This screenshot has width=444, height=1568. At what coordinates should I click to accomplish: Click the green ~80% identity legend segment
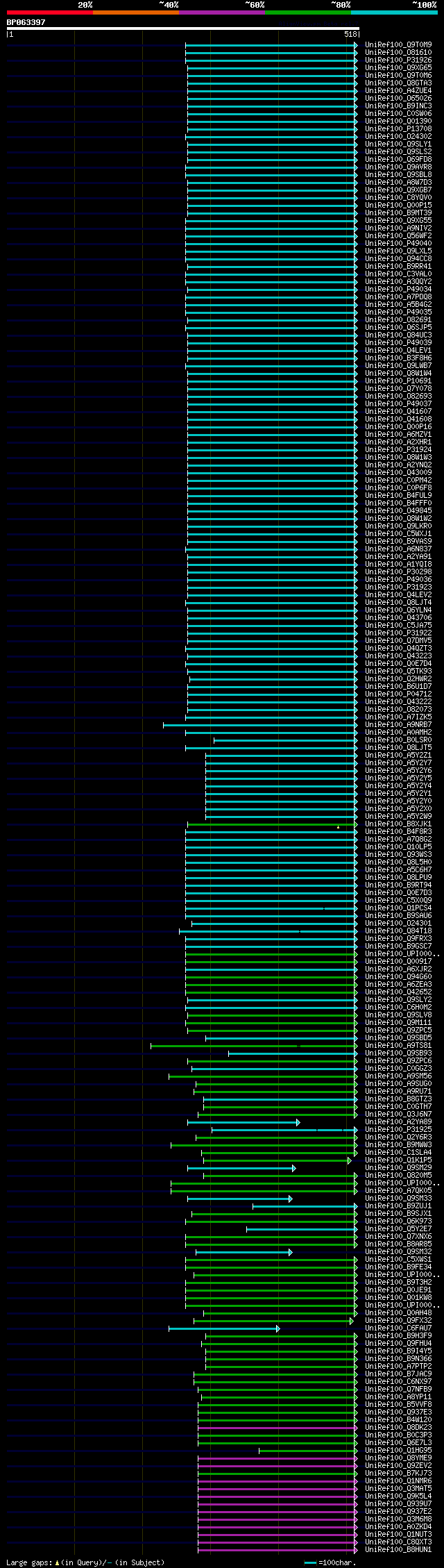click(x=308, y=12)
